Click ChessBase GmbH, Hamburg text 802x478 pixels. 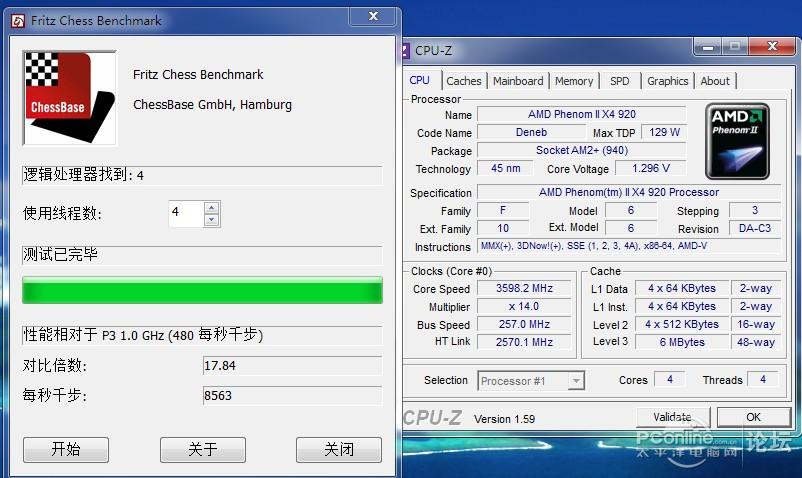pos(212,105)
